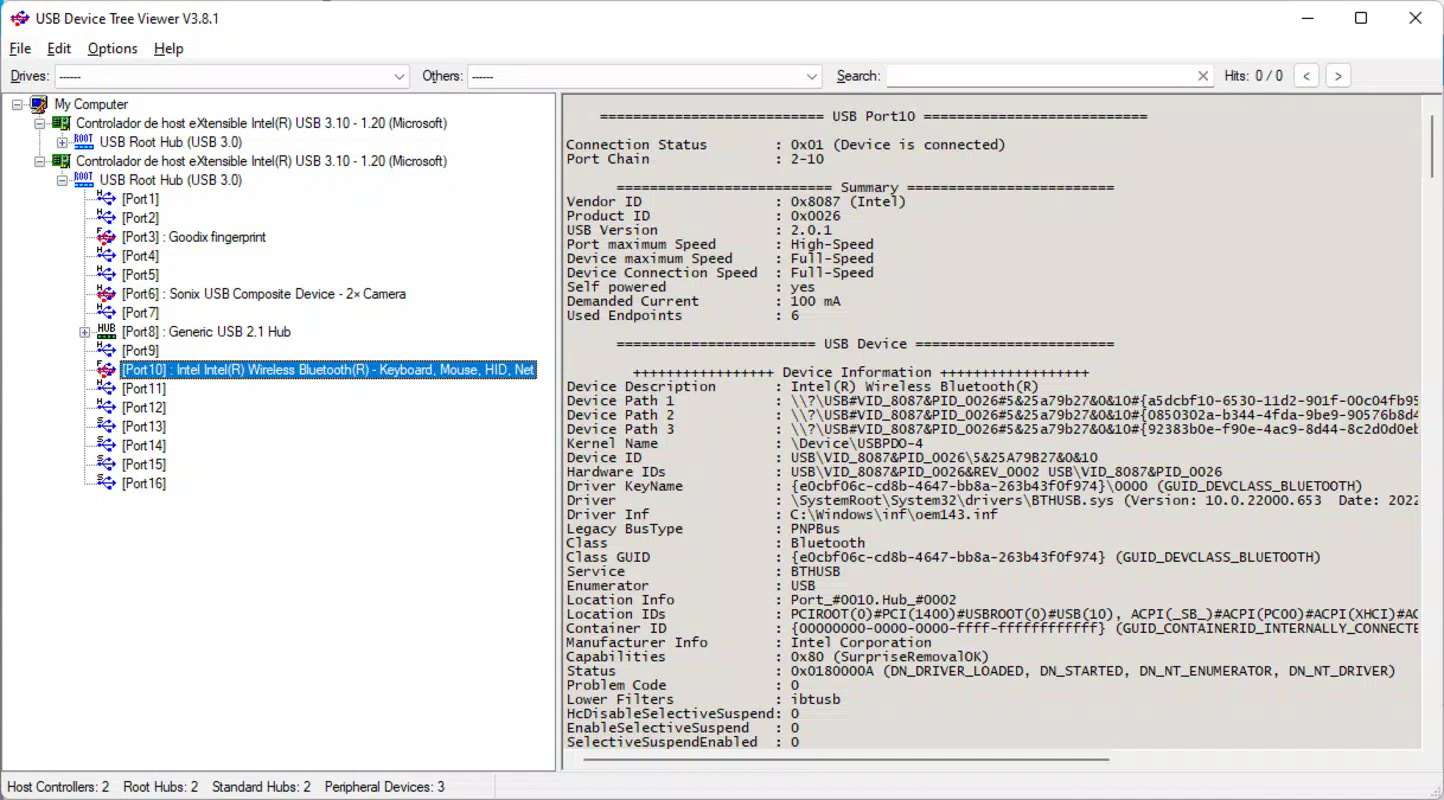The width and height of the screenshot is (1444, 800).
Task: Click the USB icon next to Port13
Action: click(x=106, y=426)
